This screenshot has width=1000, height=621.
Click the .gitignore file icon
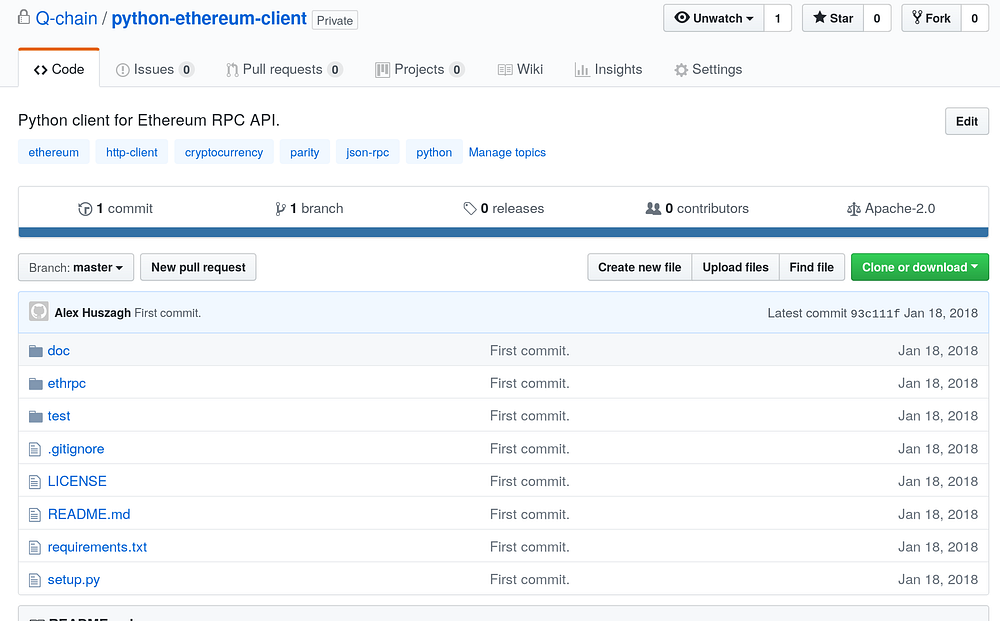tap(35, 449)
